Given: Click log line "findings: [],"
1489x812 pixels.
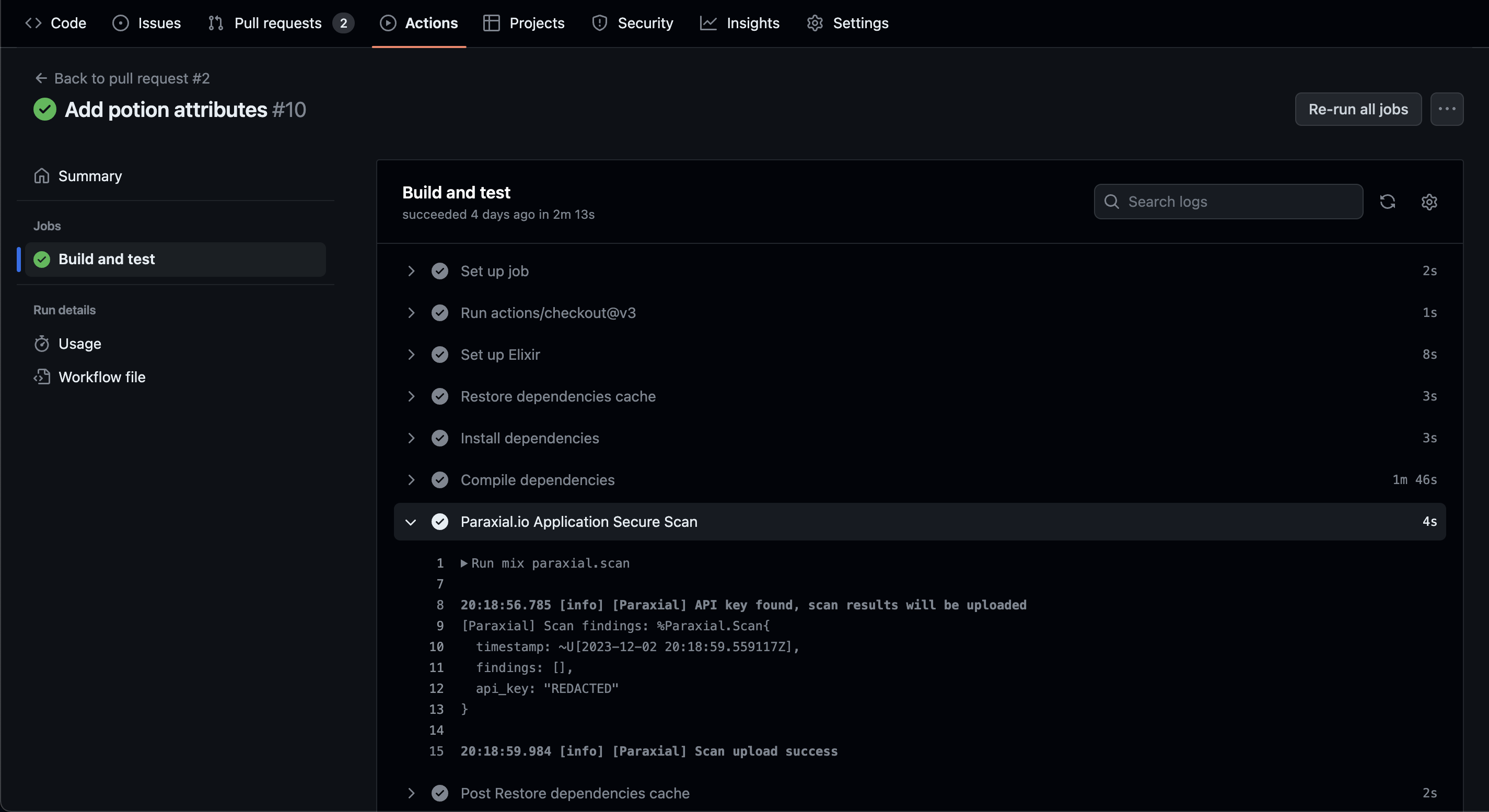Looking at the screenshot, I should pyautogui.click(x=524, y=668).
